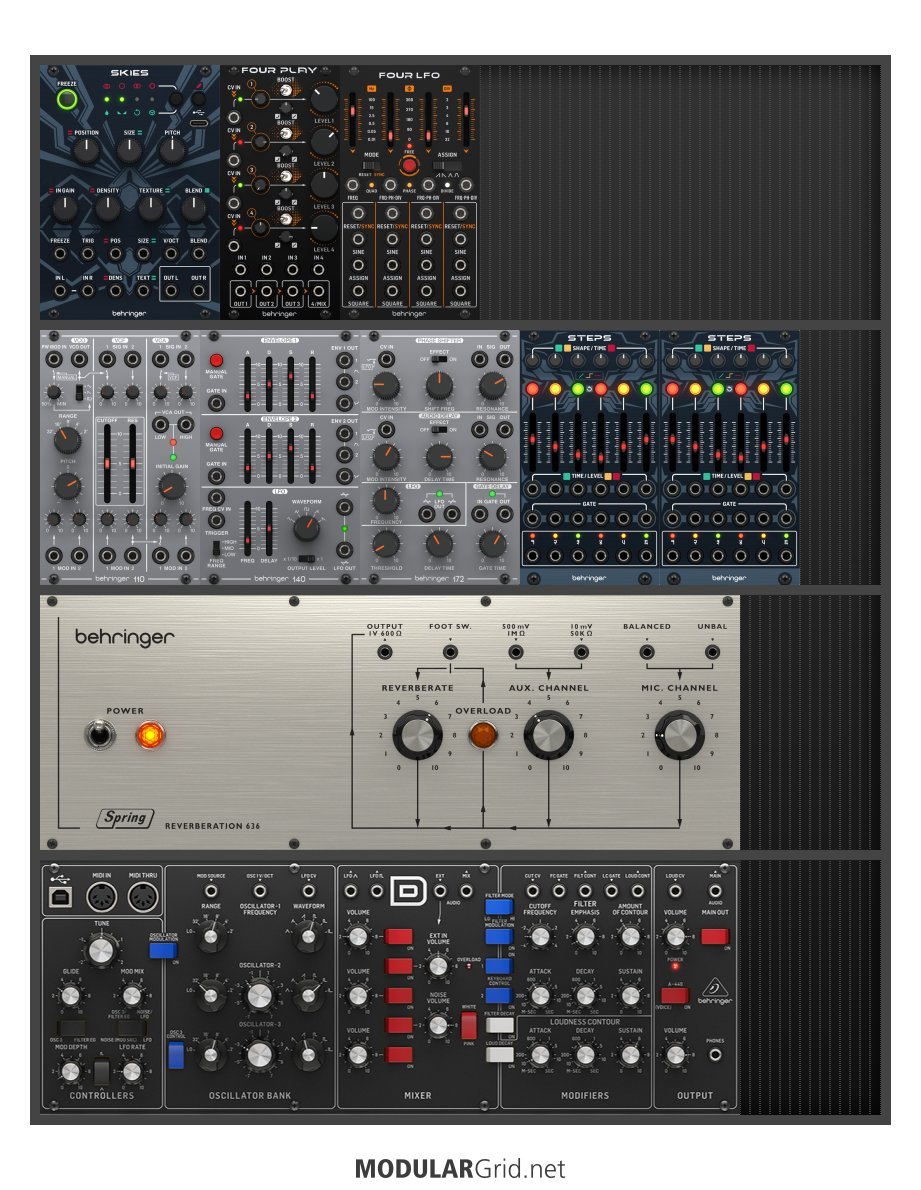The image size is (921, 1190).
Task: Click the Pitch knob on Skies
Action: pos(172,150)
